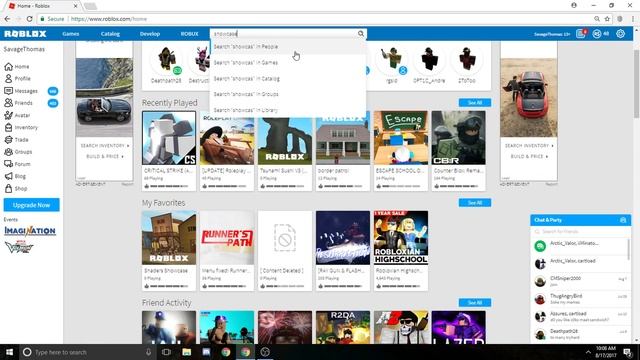Open the Content Deleted favorite thumbnail
The height and width of the screenshot is (360, 640).
285,238
